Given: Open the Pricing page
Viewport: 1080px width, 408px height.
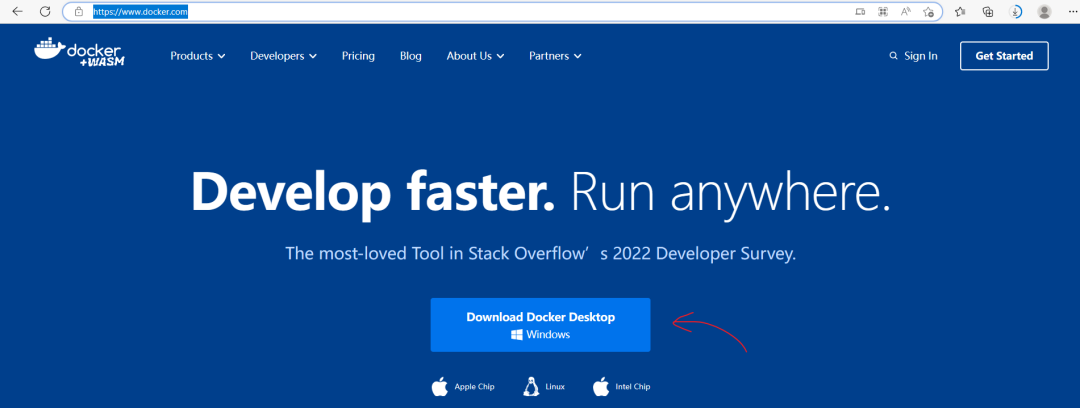Looking at the screenshot, I should tap(358, 56).
